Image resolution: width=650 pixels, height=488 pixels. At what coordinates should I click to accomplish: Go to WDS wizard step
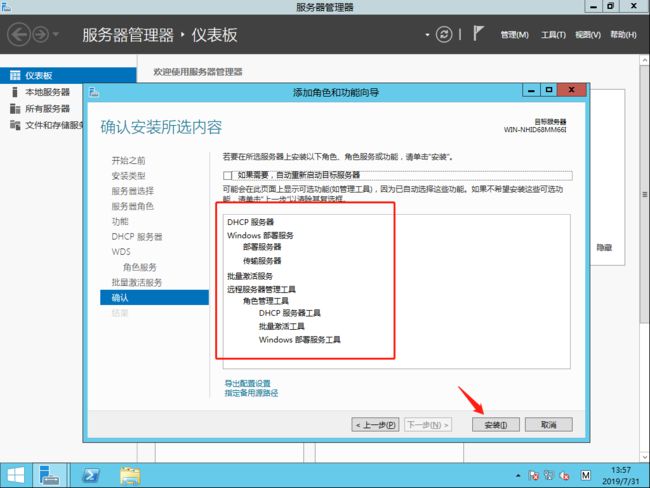point(121,252)
